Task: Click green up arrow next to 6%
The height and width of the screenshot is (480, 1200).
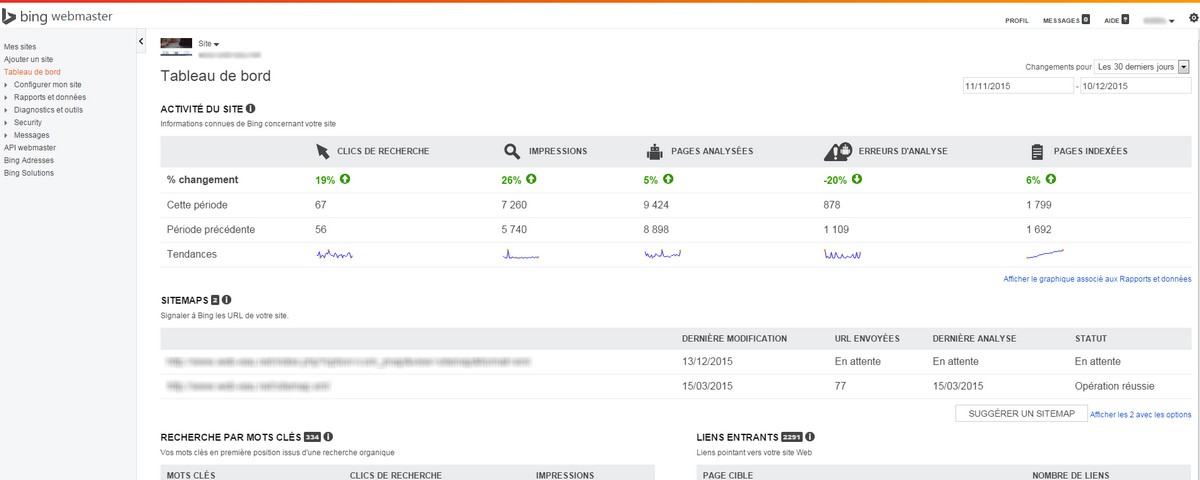Action: pos(1050,180)
